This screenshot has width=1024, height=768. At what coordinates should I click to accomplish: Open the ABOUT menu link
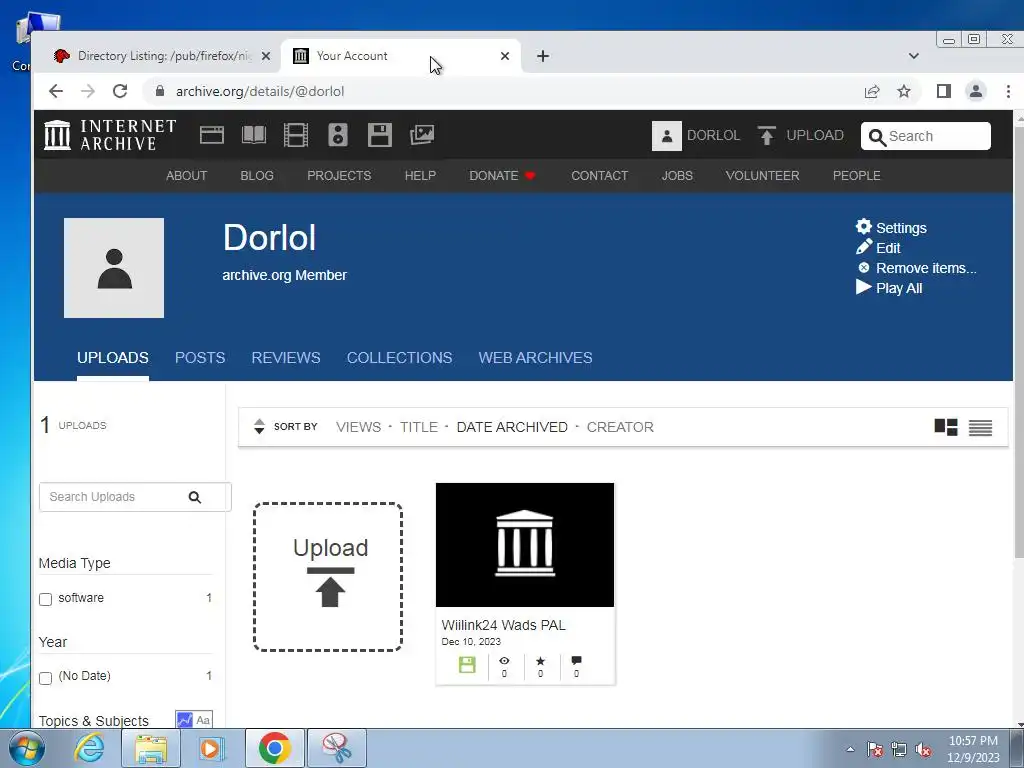coord(187,176)
